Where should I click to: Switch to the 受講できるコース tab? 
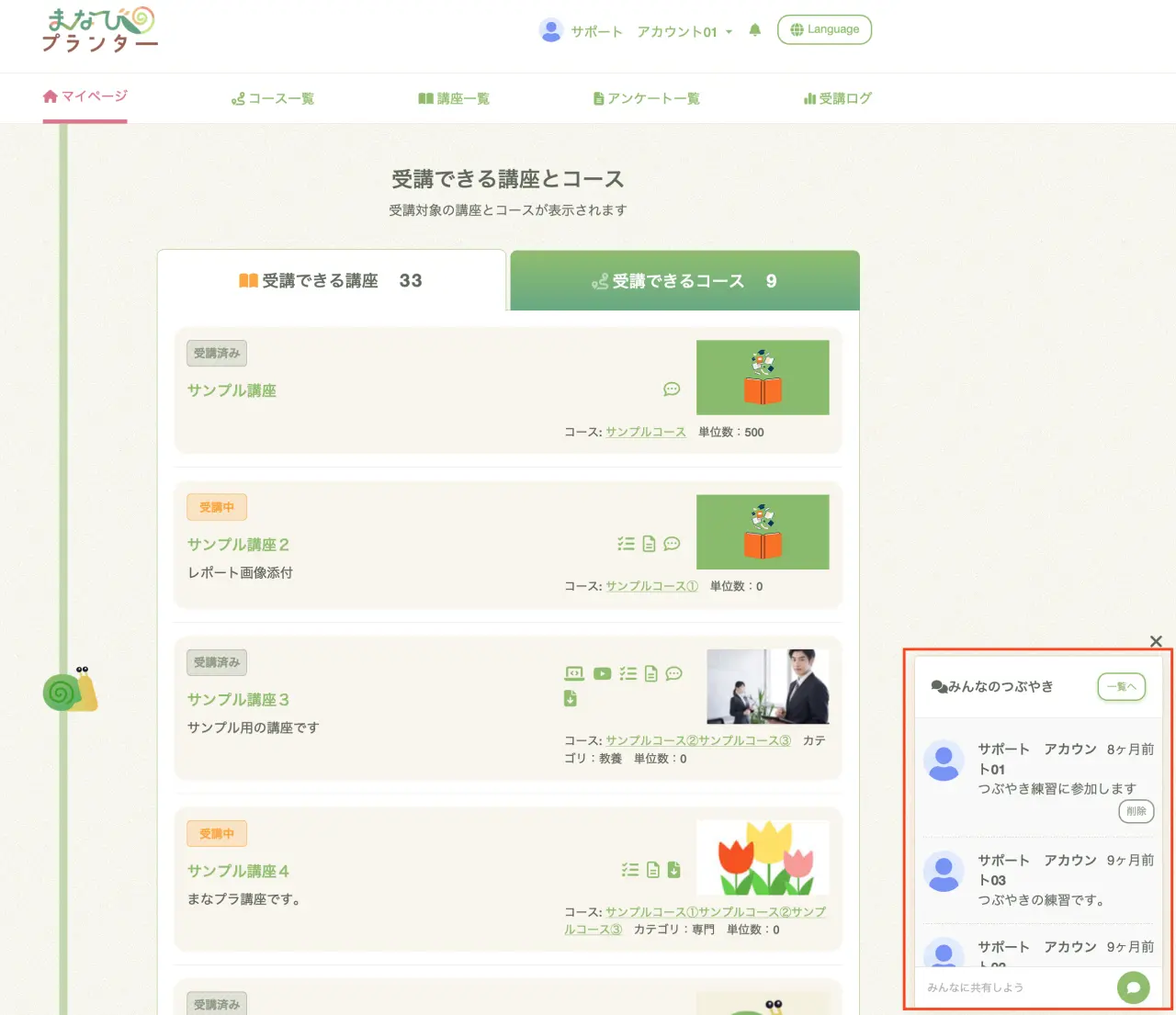coord(684,281)
